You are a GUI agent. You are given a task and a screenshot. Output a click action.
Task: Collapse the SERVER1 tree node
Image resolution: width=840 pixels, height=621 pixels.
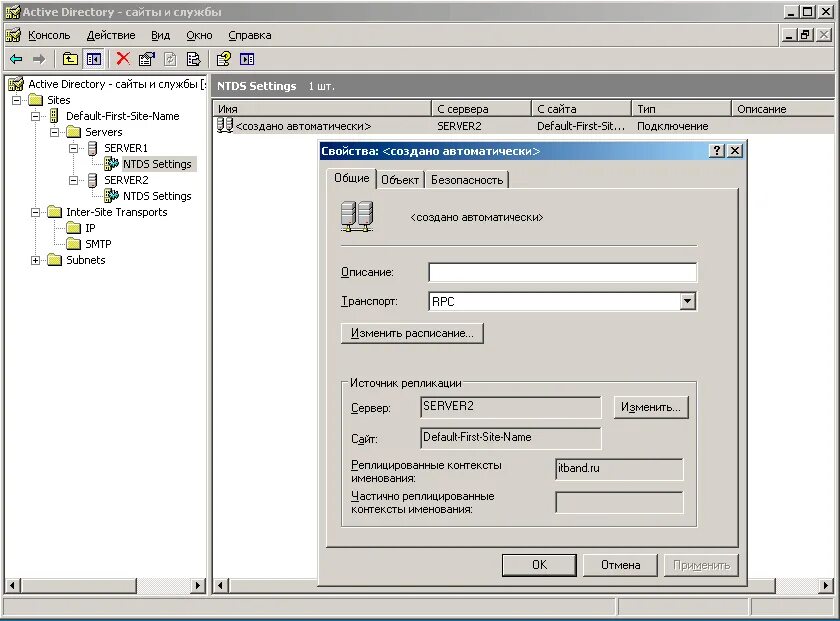click(x=73, y=148)
